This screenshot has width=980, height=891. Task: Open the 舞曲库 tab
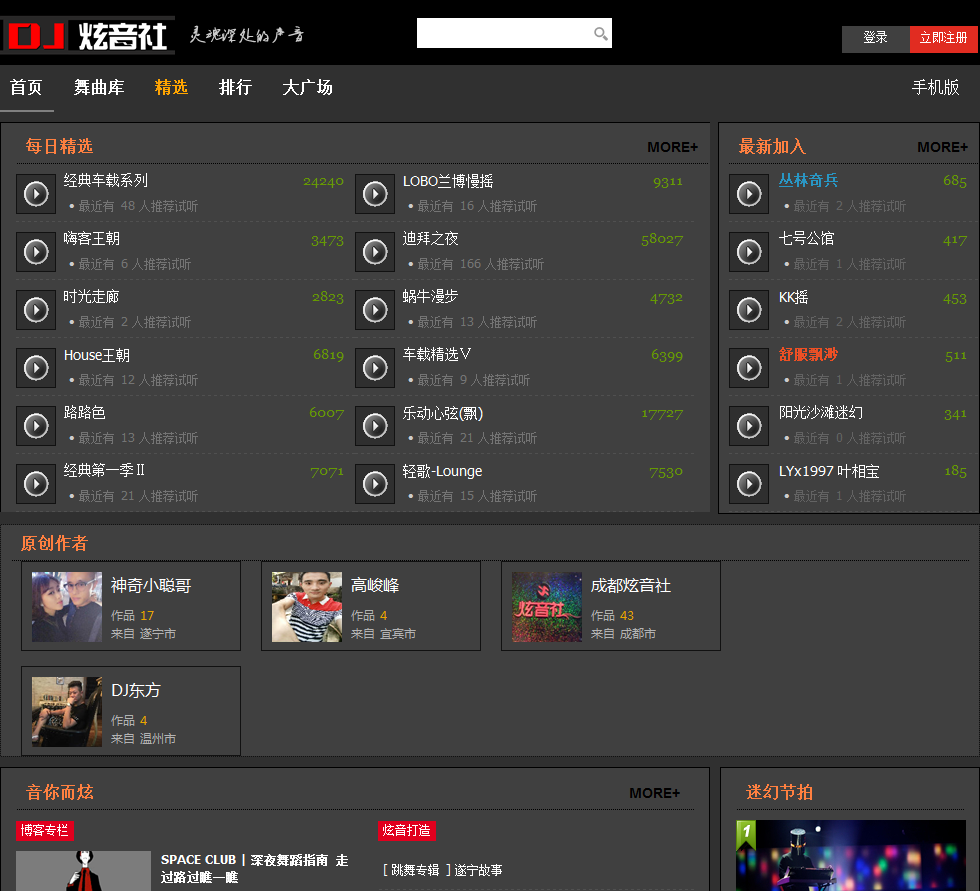[x=99, y=87]
